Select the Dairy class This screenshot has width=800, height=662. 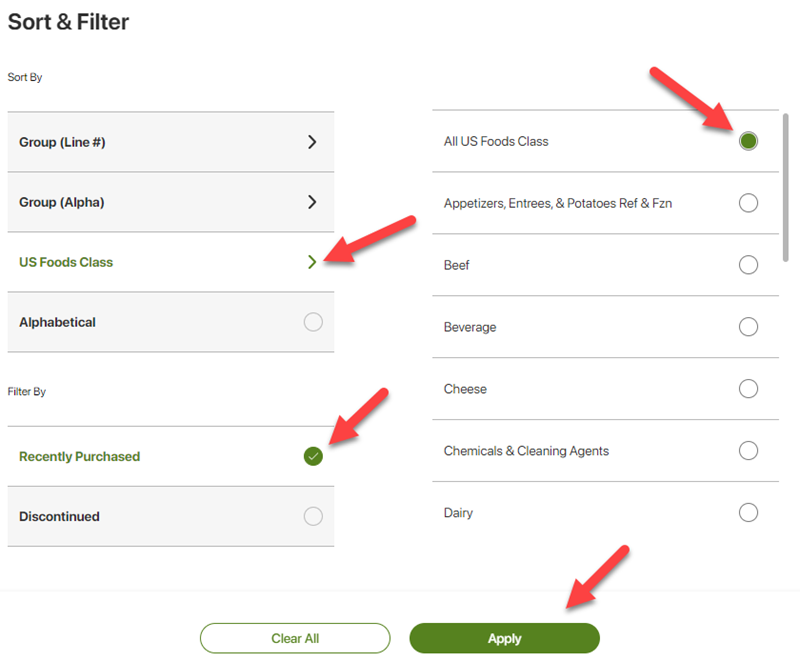748,512
